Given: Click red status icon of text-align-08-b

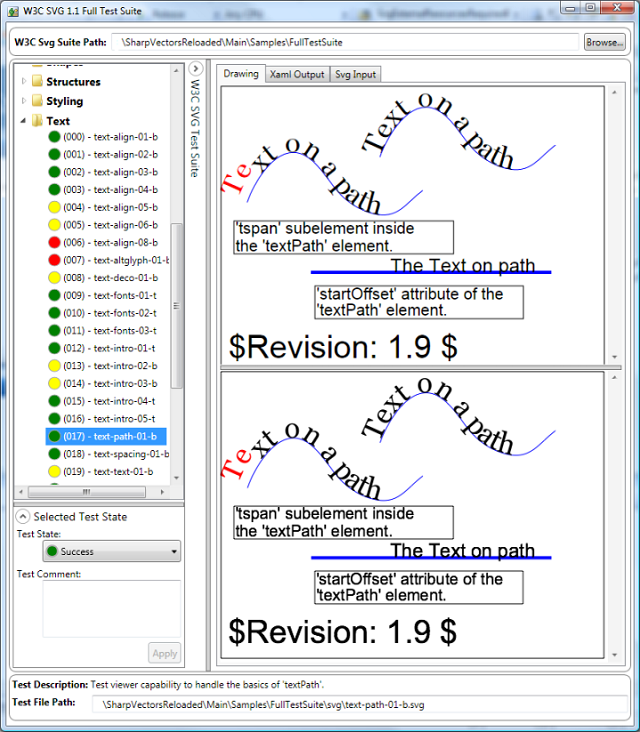Looking at the screenshot, I should [54, 242].
